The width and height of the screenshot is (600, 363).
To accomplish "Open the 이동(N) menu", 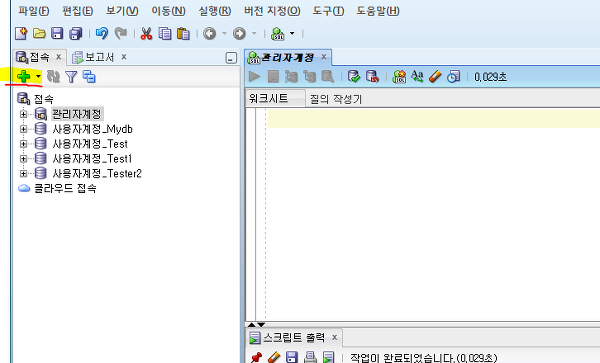I will coord(168,11).
